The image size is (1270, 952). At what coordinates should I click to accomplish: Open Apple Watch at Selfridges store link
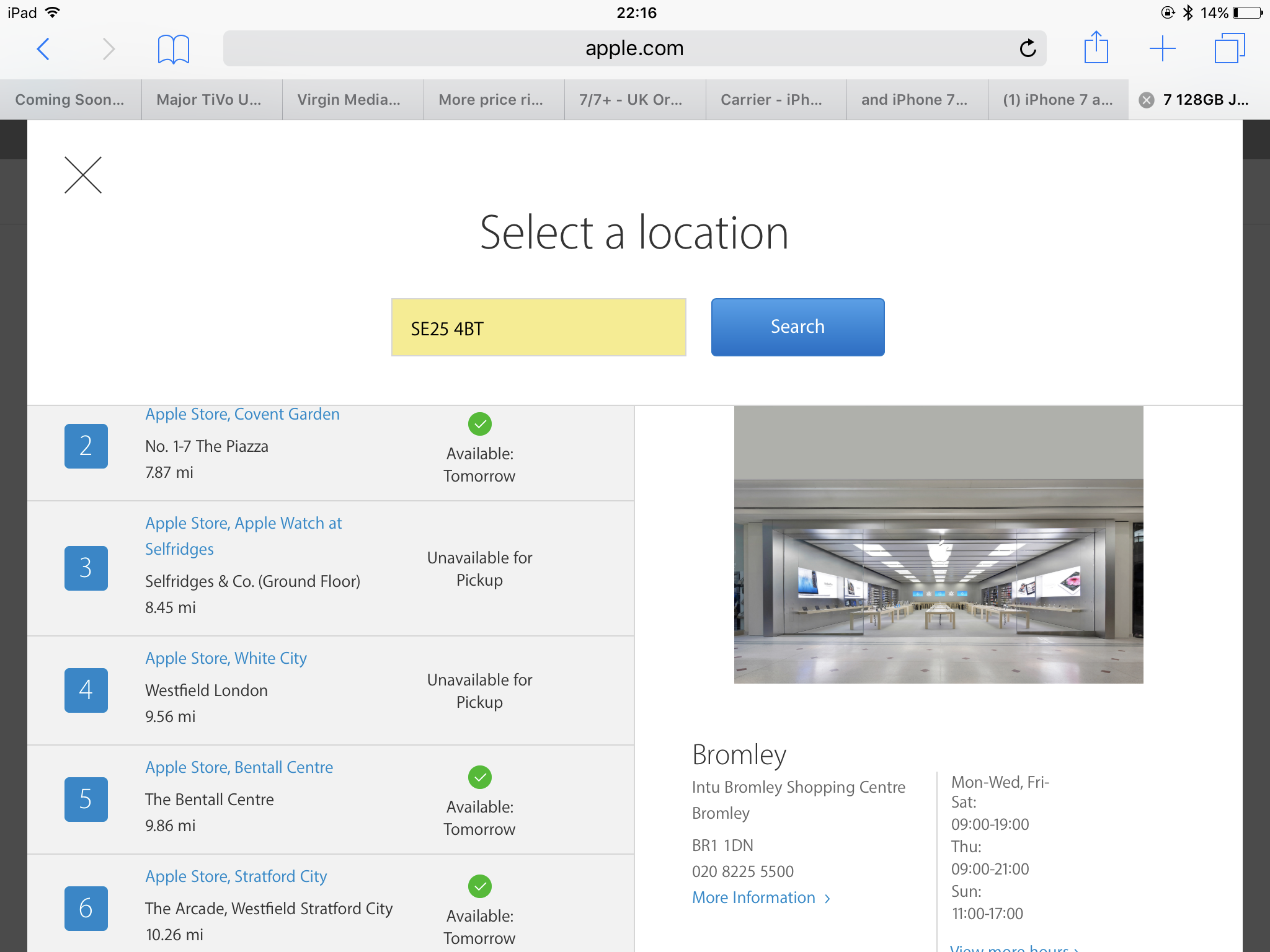click(243, 536)
